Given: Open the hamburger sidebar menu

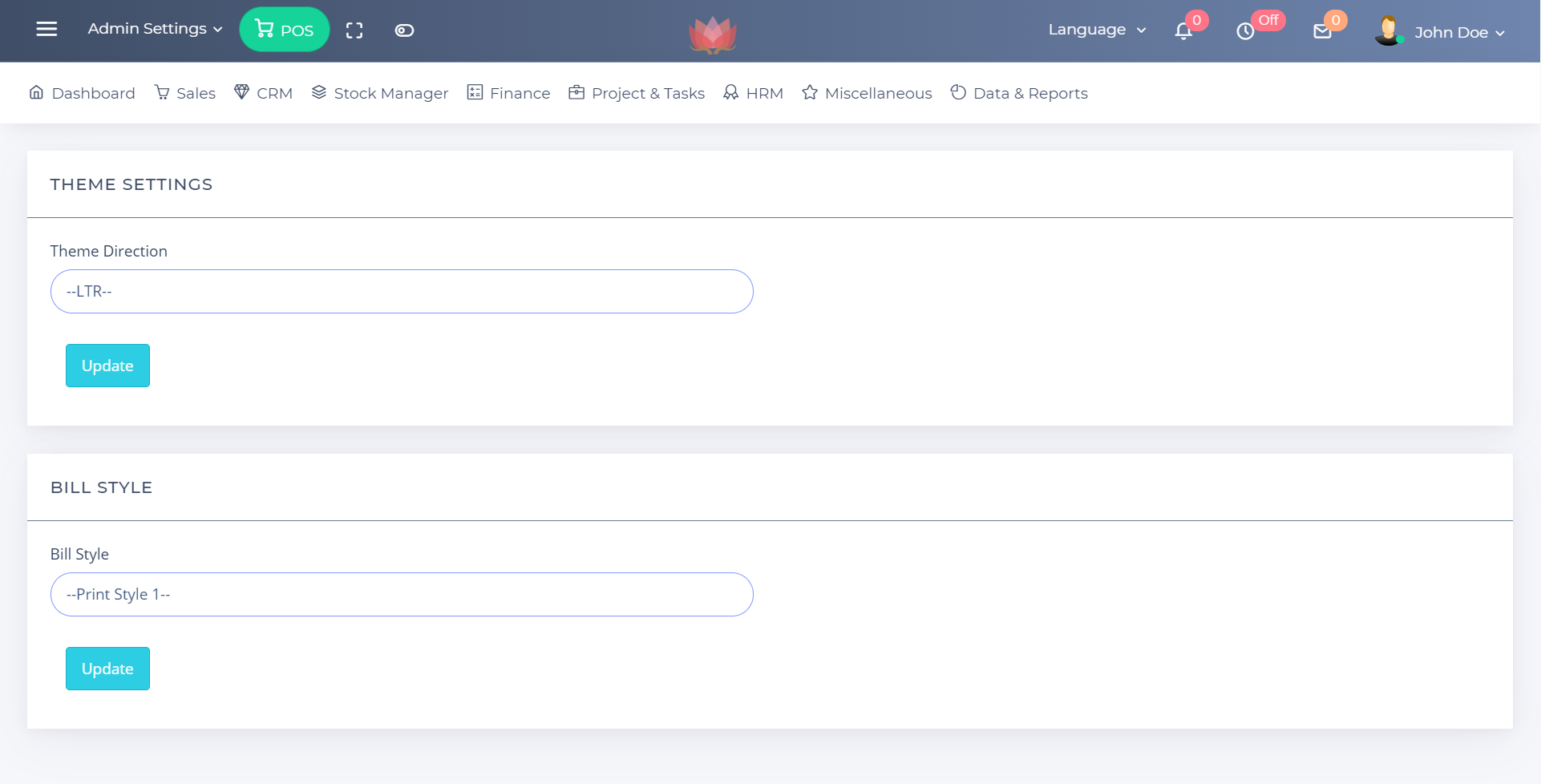Looking at the screenshot, I should 47,30.
